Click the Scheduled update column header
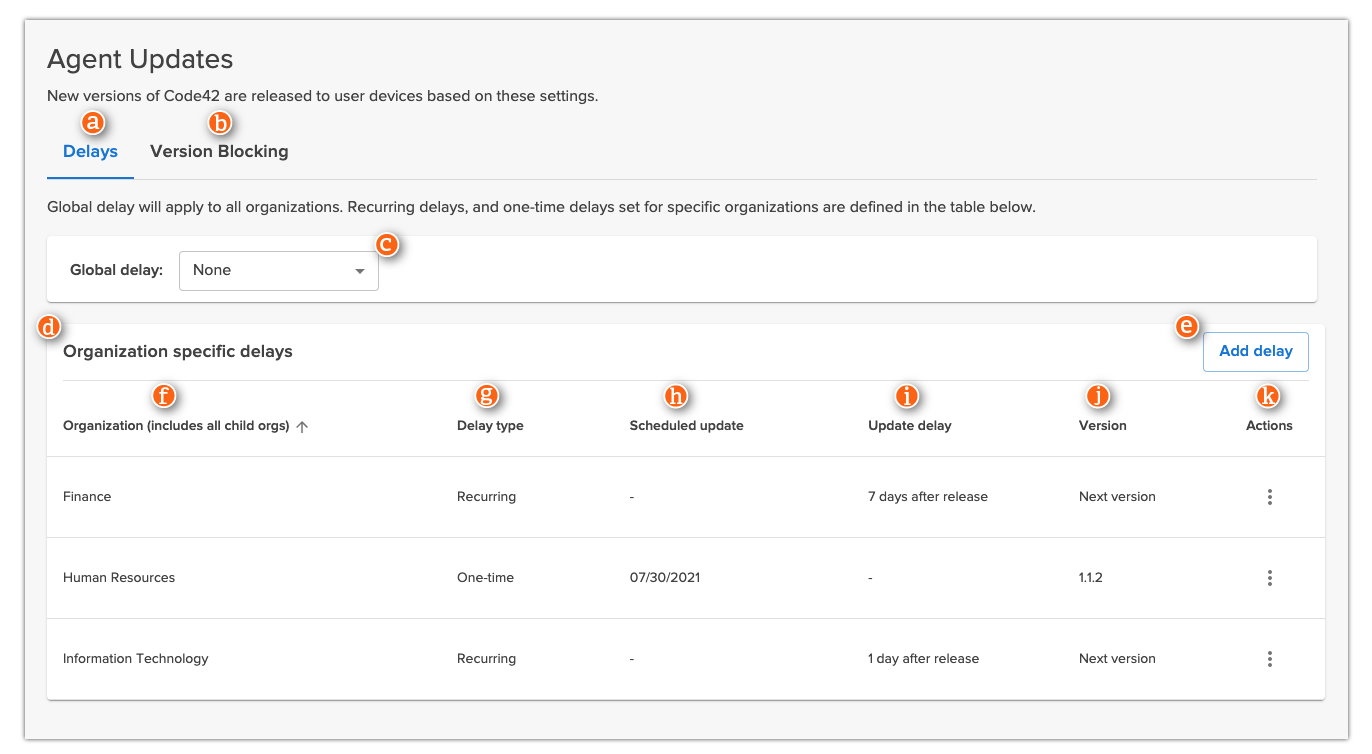 (x=686, y=425)
